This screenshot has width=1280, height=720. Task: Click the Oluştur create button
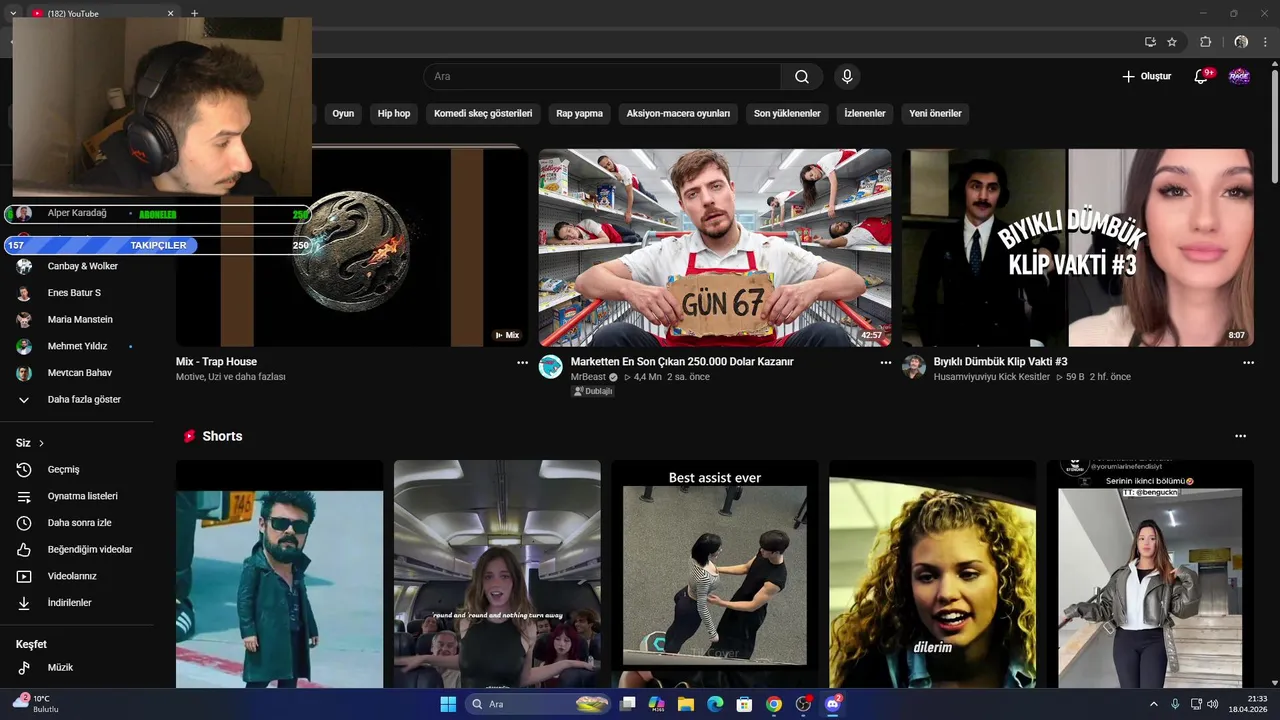coord(1146,77)
